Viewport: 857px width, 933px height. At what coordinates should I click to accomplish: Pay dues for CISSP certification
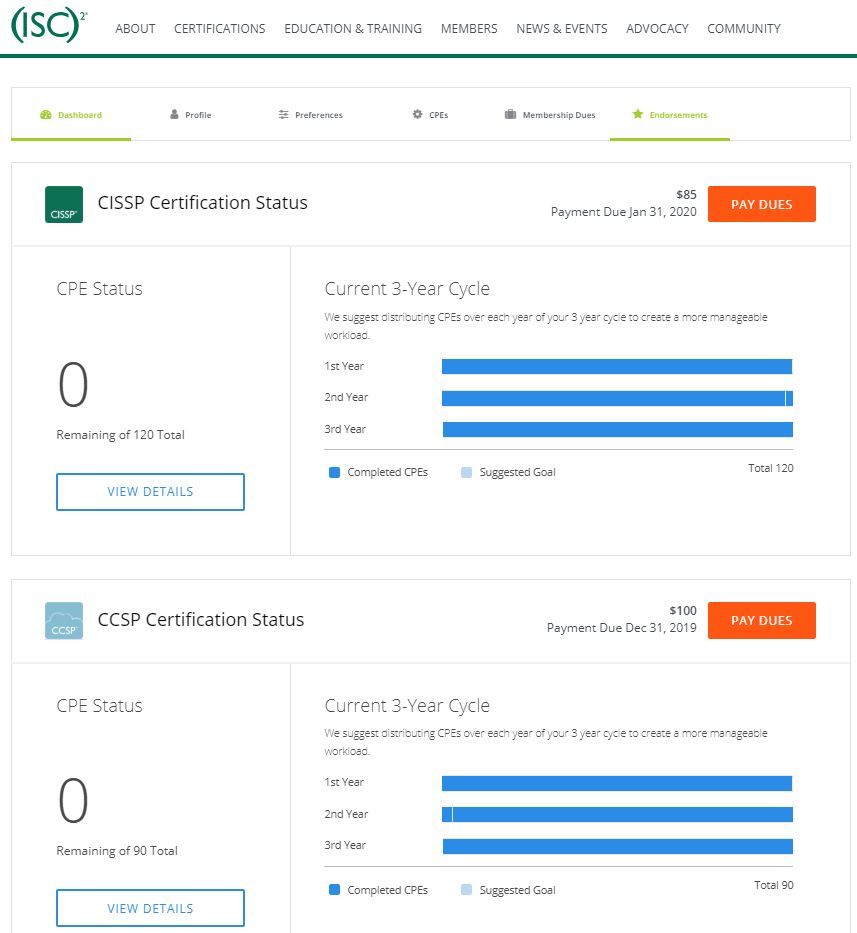tap(761, 204)
